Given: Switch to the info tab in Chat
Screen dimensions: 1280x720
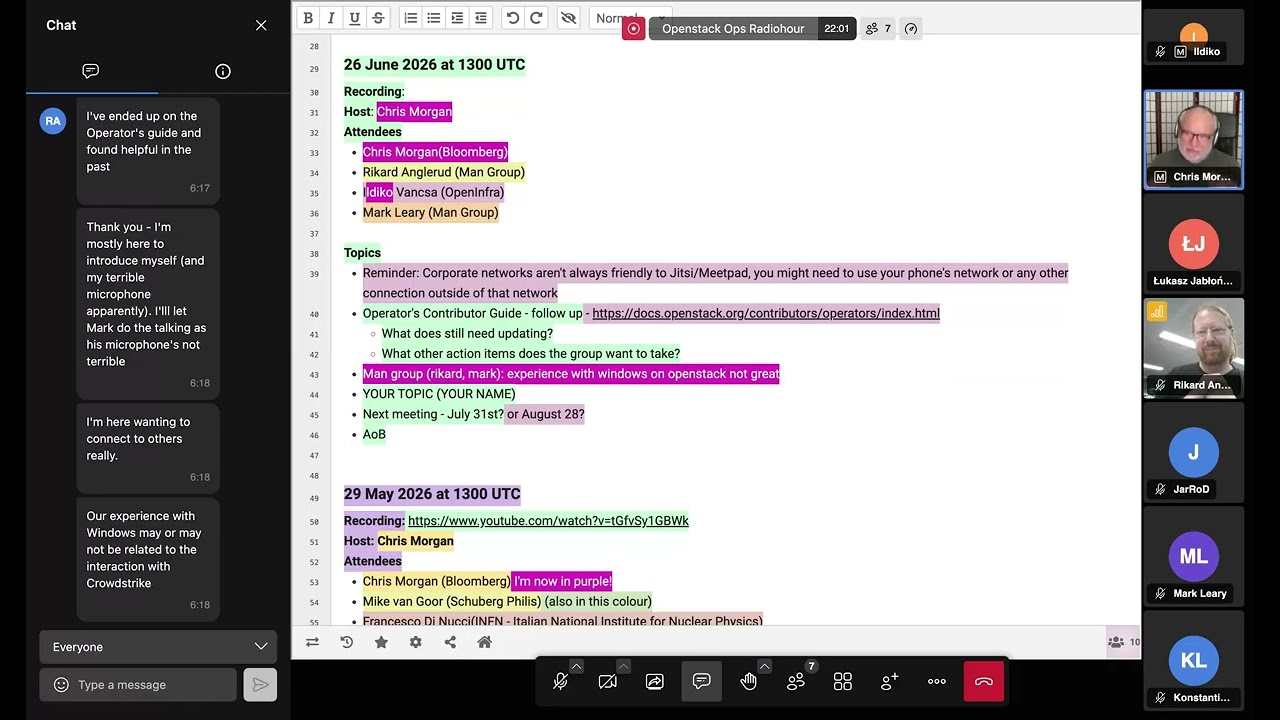Looking at the screenshot, I should [x=223, y=71].
